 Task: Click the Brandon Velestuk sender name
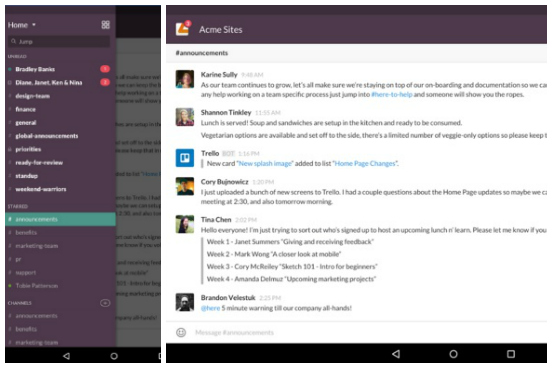228,298
